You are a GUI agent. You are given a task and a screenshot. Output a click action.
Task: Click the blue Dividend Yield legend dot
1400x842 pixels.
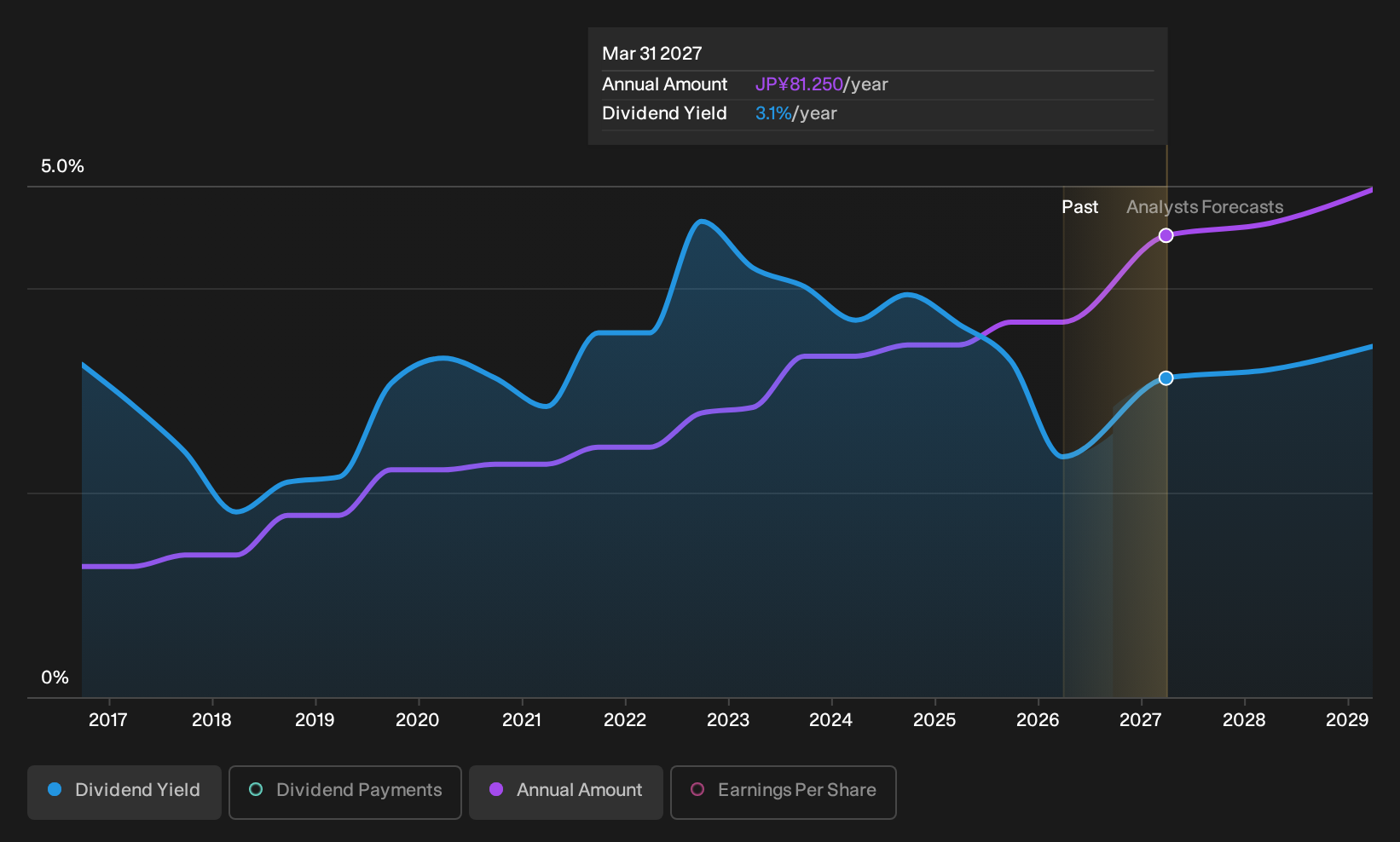coord(55,790)
